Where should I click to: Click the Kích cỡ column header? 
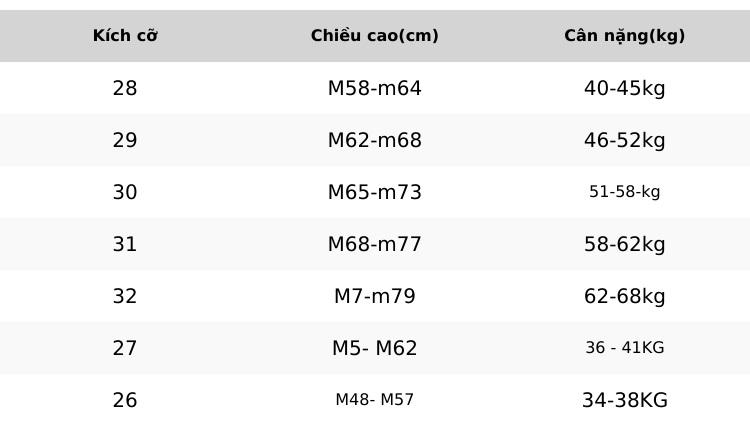(125, 35)
